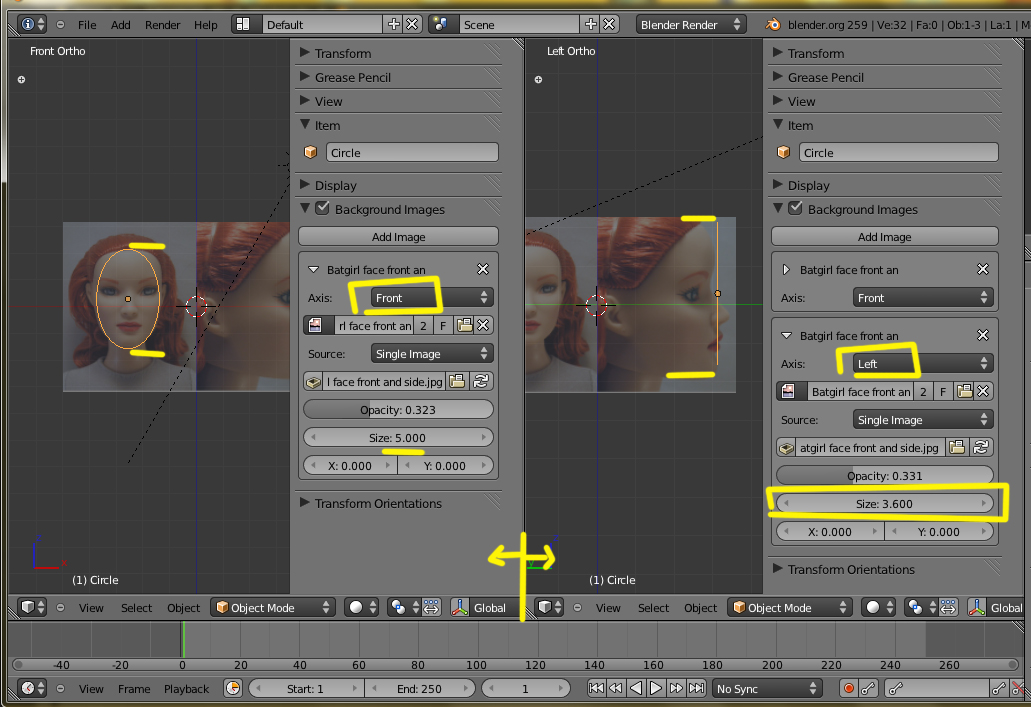Collapse pulldown menus in Info header
Screen dimensions: 1031x707
click(60, 24)
